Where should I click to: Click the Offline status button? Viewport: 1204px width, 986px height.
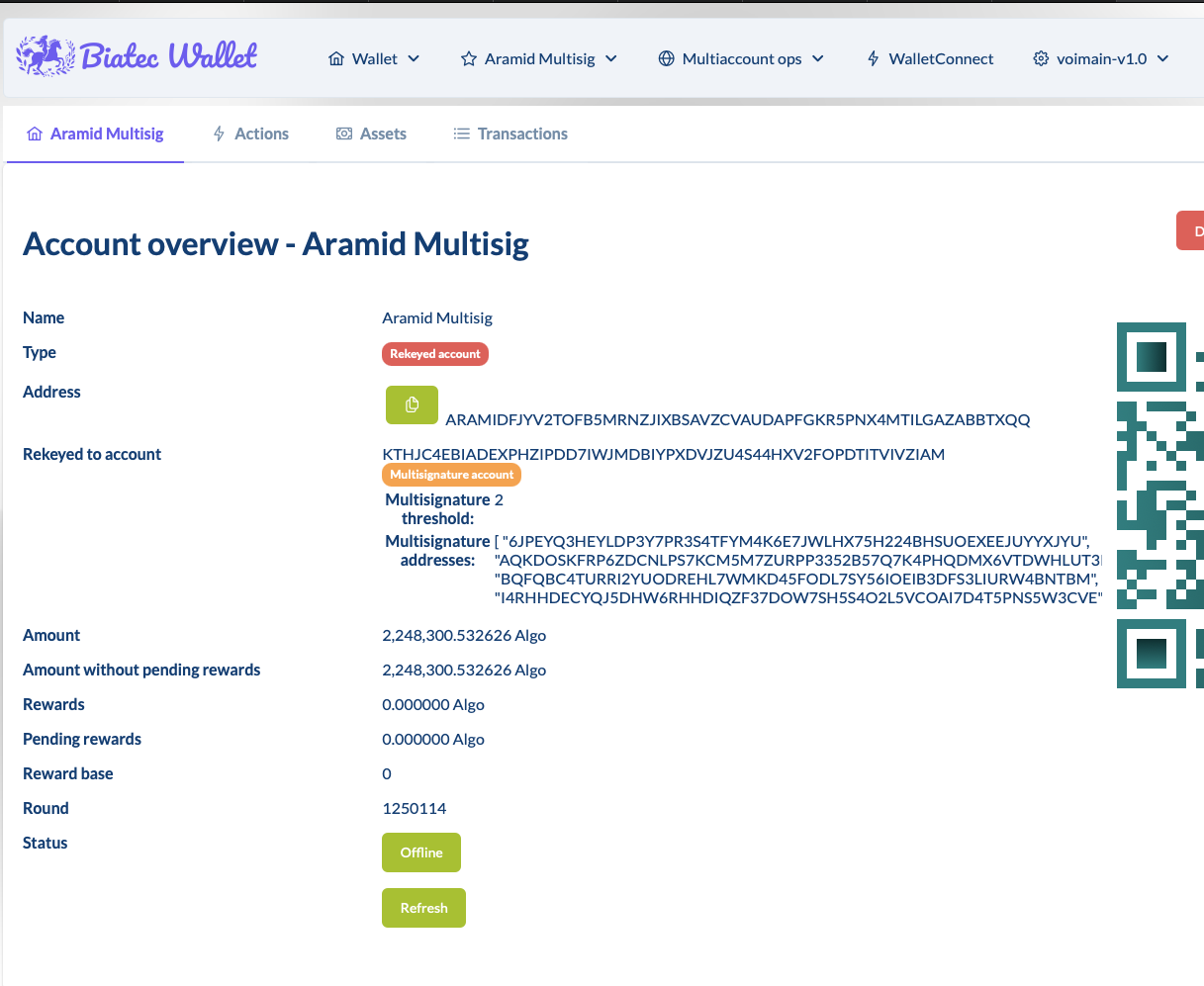(420, 852)
